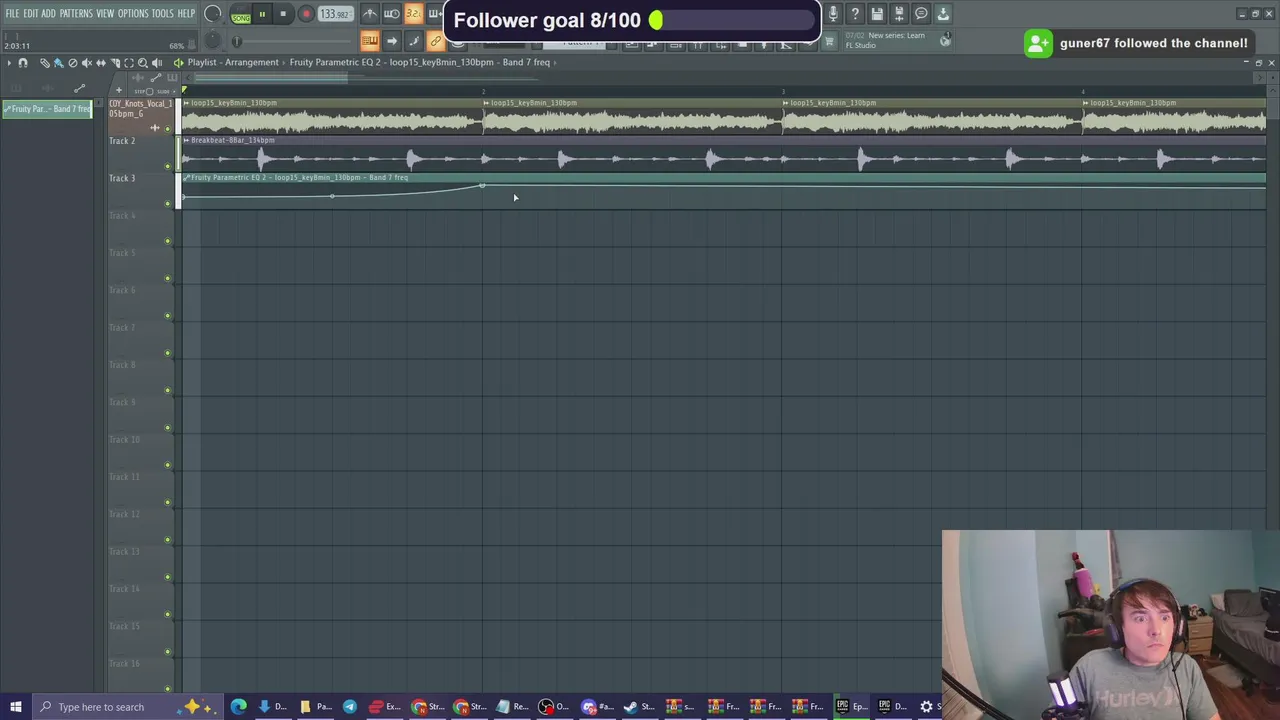Screen dimensions: 1280x720
Task: Open the PATTERNS menu
Action: 76,14
